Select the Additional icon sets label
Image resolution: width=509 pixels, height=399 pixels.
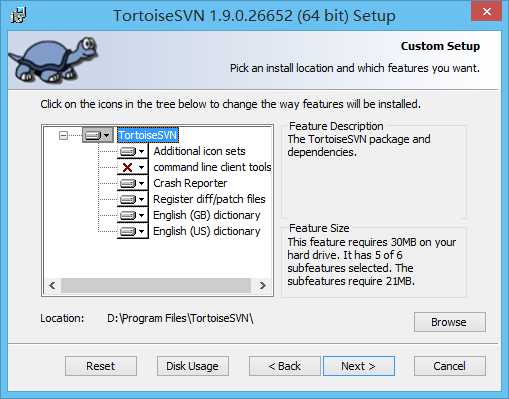tap(199, 151)
